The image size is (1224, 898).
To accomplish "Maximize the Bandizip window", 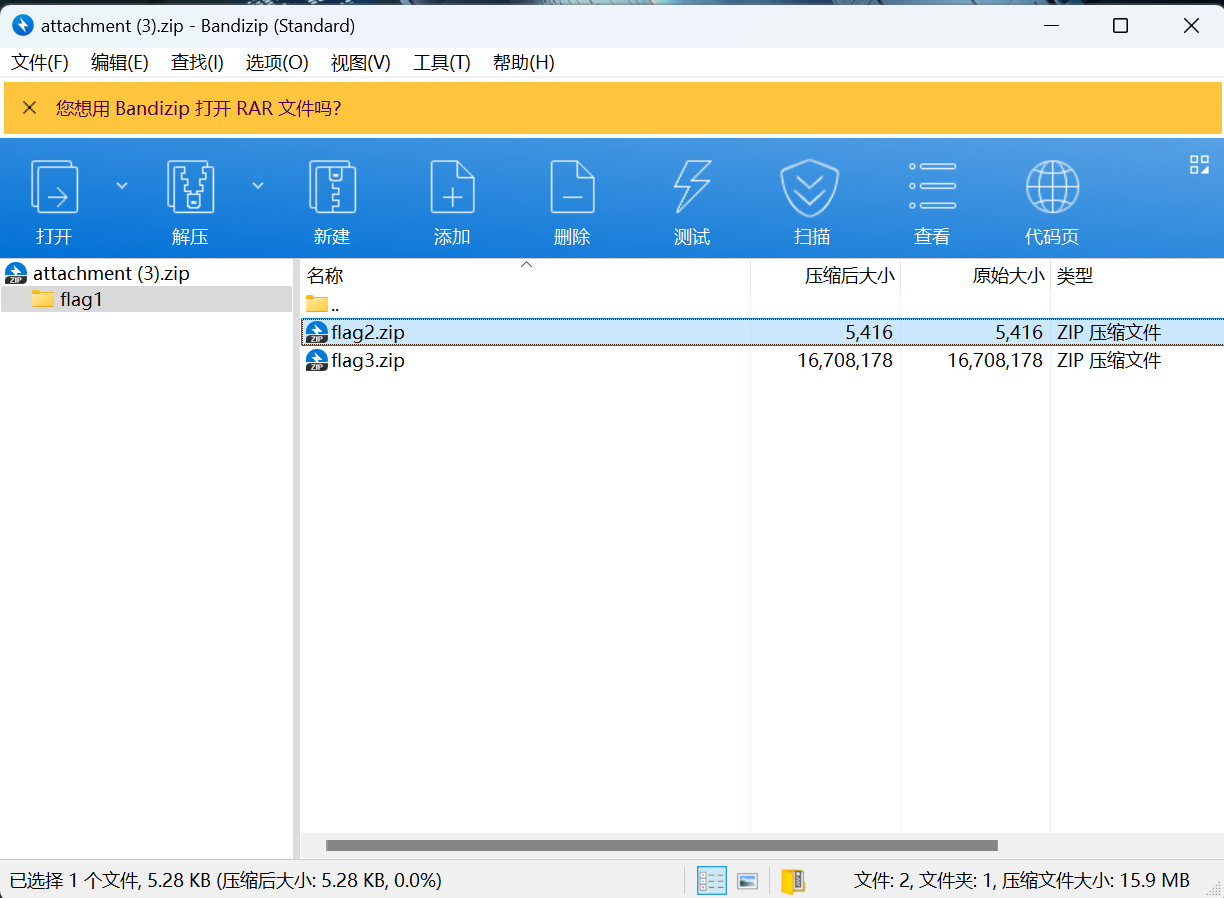I will coord(1120,26).
